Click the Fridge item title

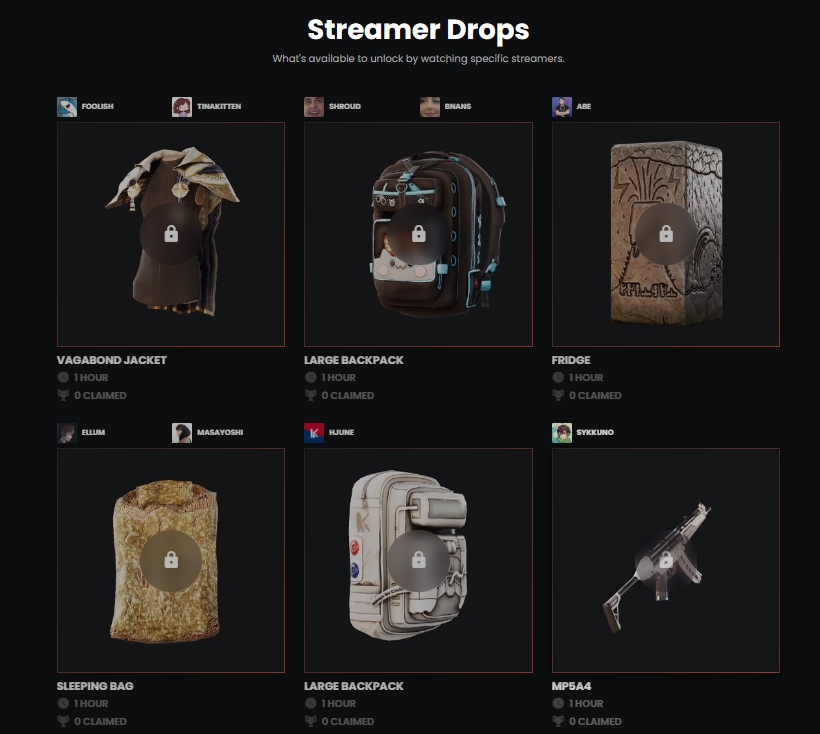click(x=571, y=360)
